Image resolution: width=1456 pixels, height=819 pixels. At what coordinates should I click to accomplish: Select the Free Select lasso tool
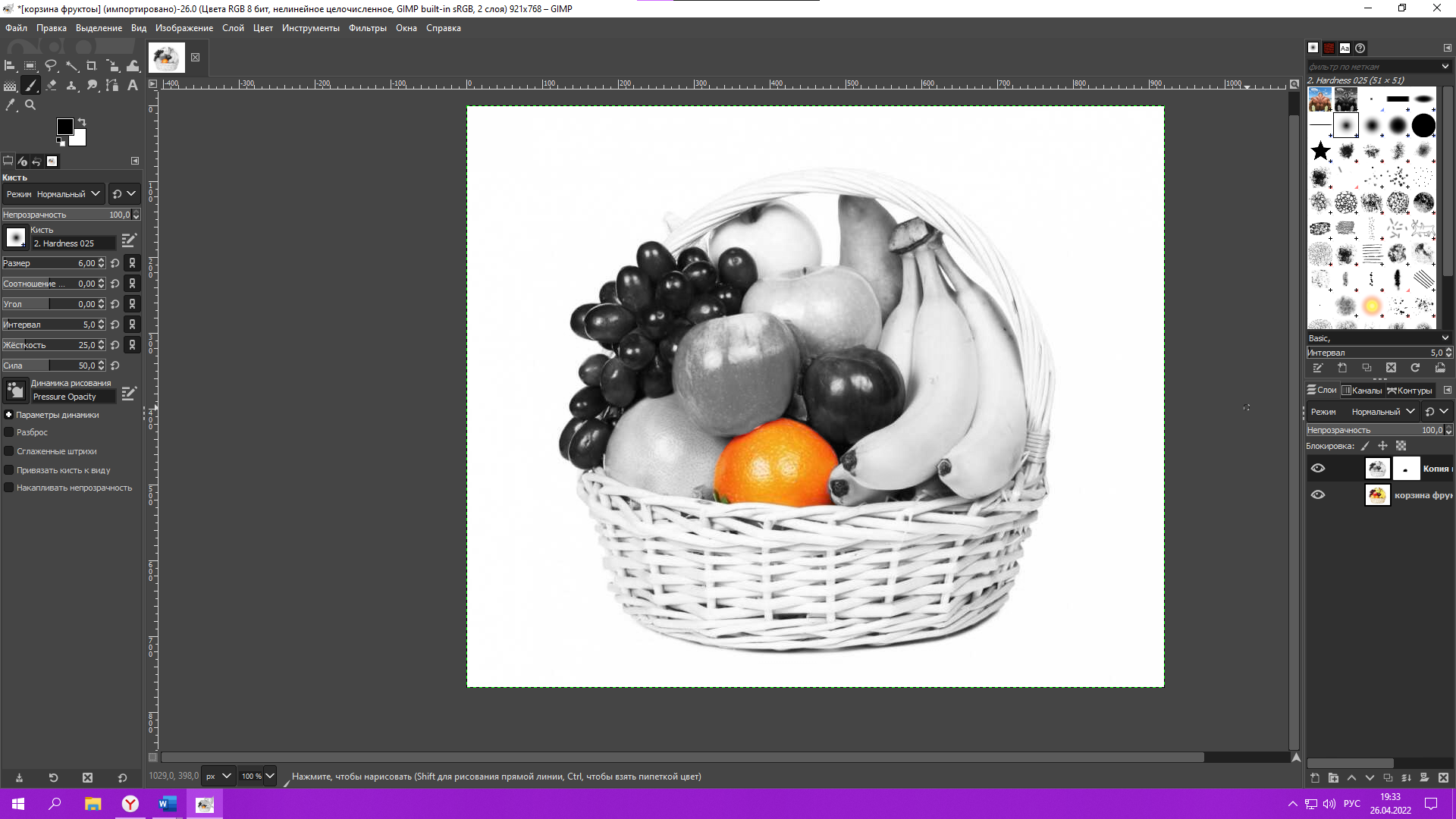pos(51,66)
